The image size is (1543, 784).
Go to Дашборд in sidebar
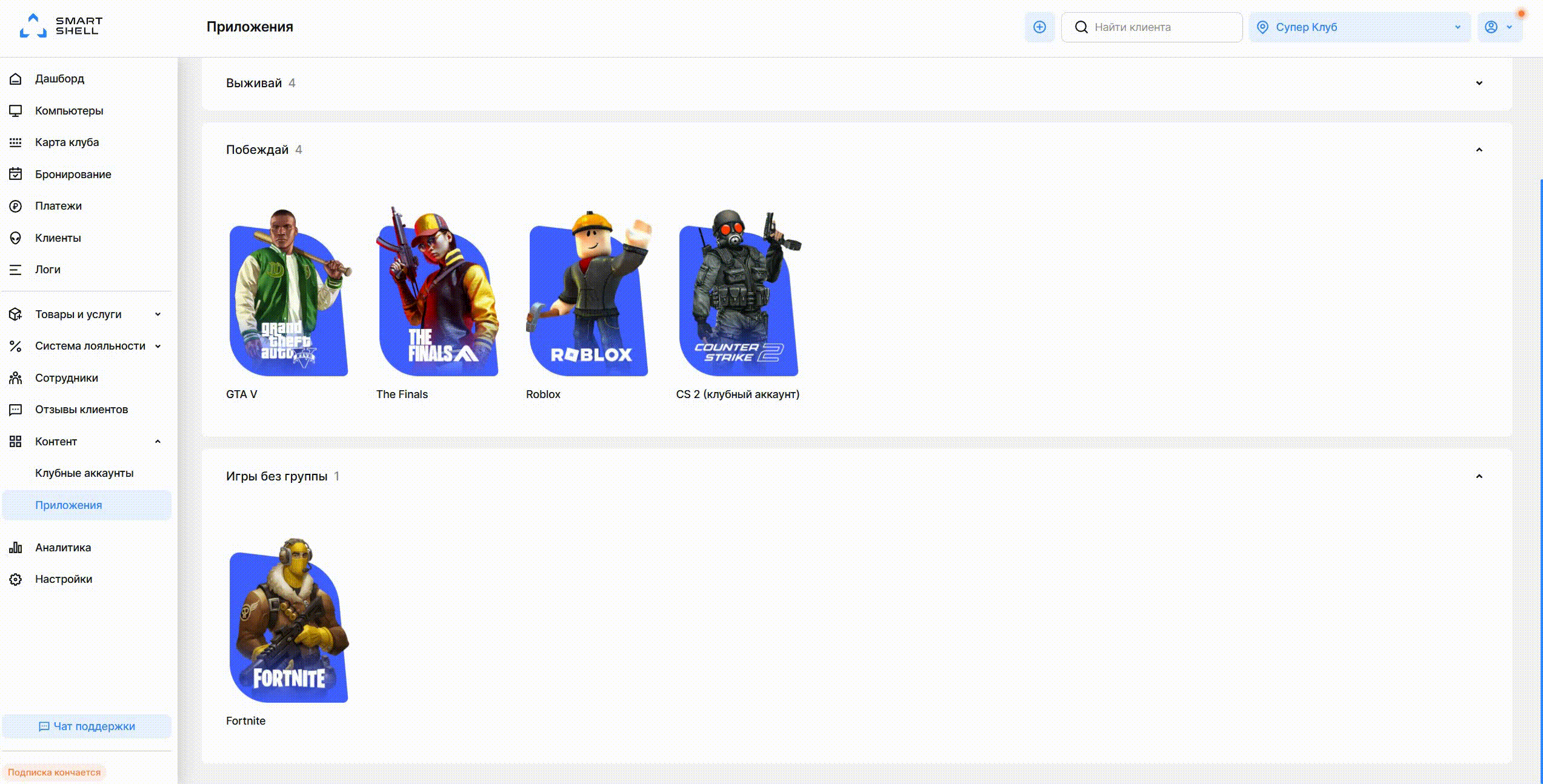[x=59, y=79]
